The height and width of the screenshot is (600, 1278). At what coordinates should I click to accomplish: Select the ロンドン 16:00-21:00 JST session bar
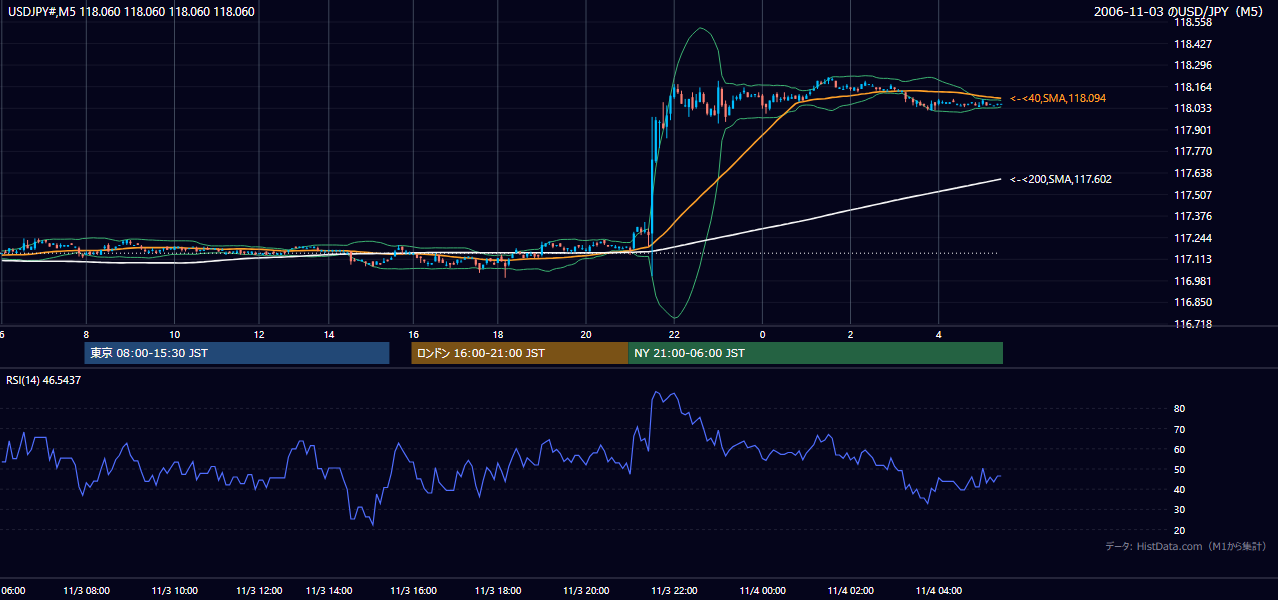519,353
